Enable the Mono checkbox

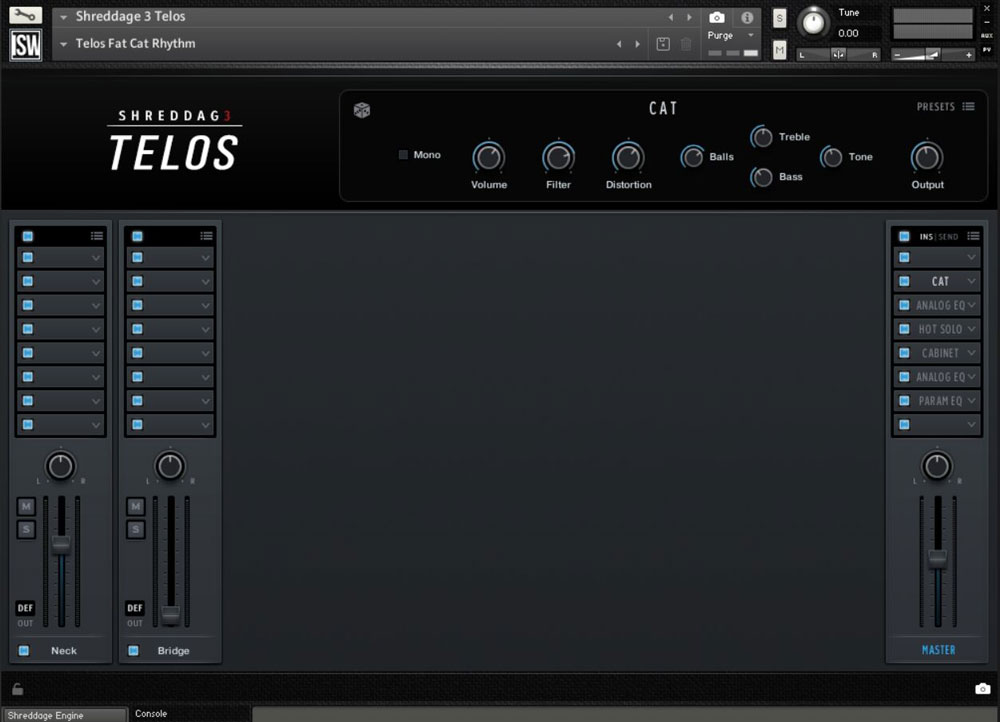(x=403, y=154)
